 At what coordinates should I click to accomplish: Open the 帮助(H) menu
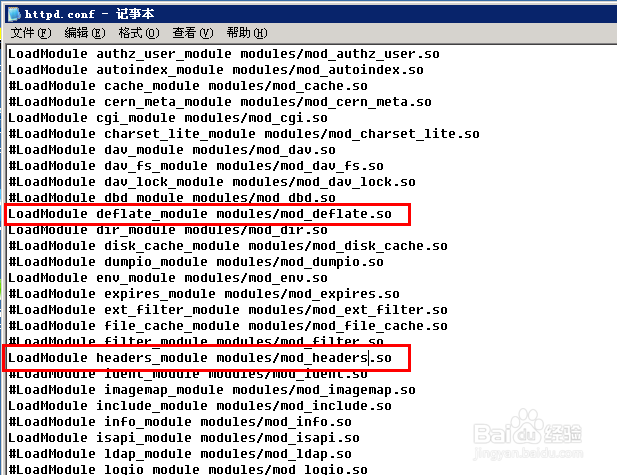click(247, 33)
